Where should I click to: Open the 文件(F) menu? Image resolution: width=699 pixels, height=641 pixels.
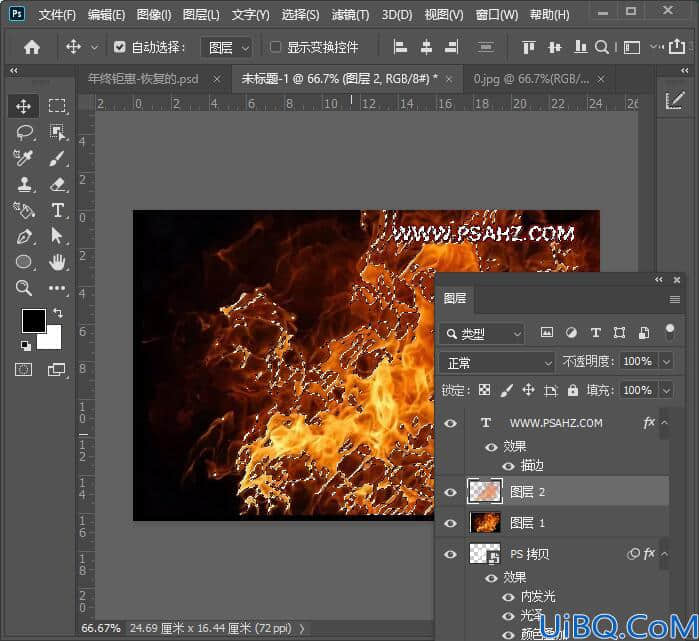57,15
